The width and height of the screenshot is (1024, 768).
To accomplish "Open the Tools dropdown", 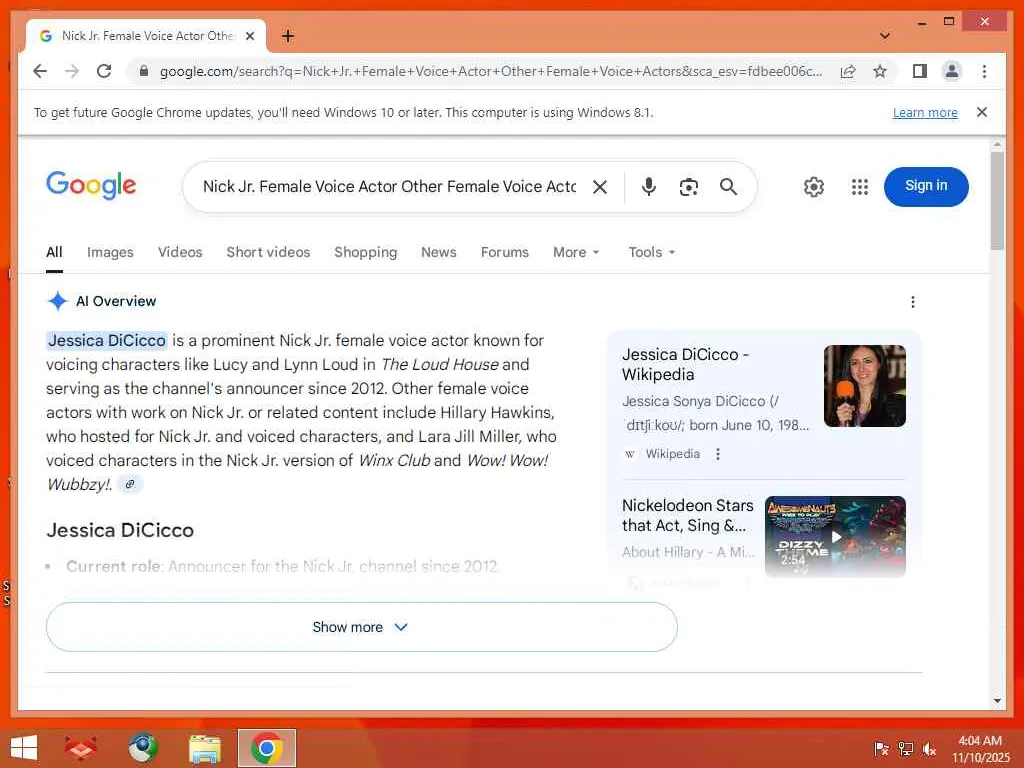I will pos(651,252).
